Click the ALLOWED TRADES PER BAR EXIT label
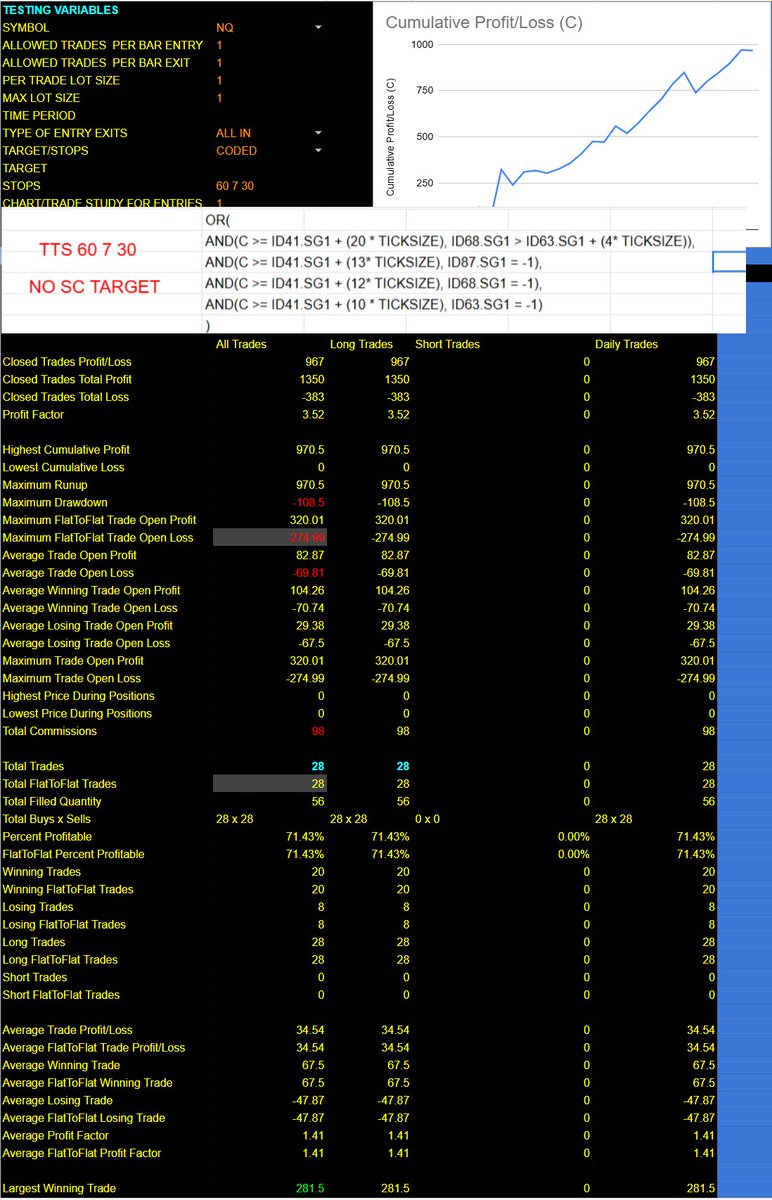The image size is (772, 1200). (97, 63)
